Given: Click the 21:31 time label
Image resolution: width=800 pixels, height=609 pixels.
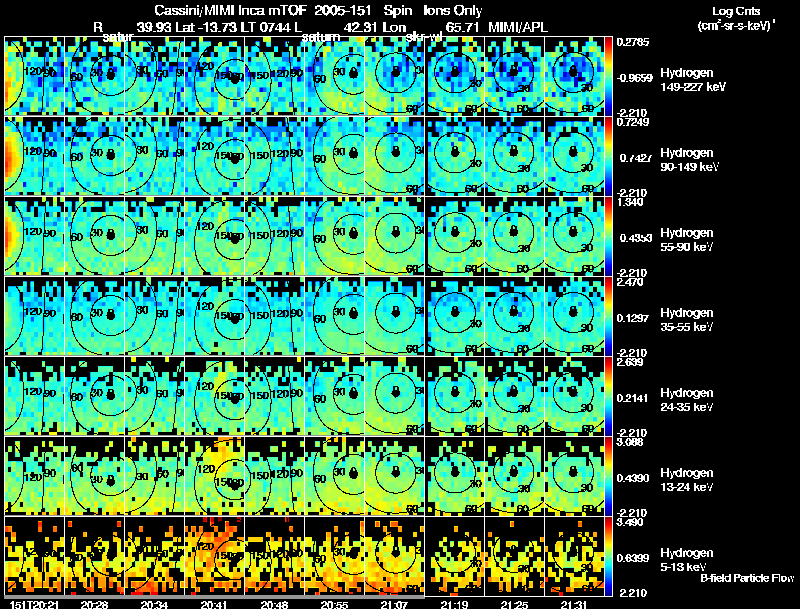Looking at the screenshot, I should [574, 604].
